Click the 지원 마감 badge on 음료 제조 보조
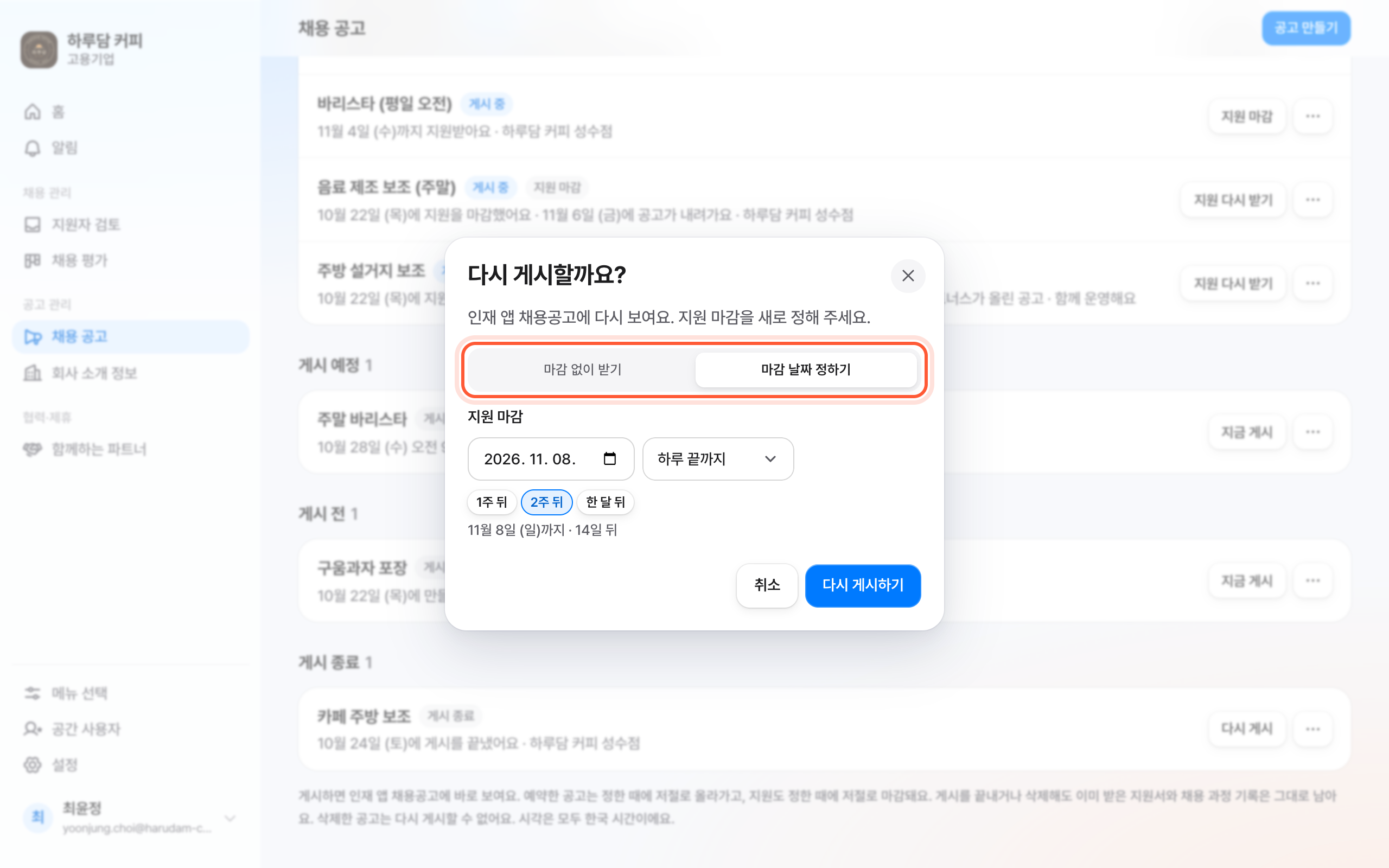1389x868 pixels. pyautogui.click(x=557, y=187)
